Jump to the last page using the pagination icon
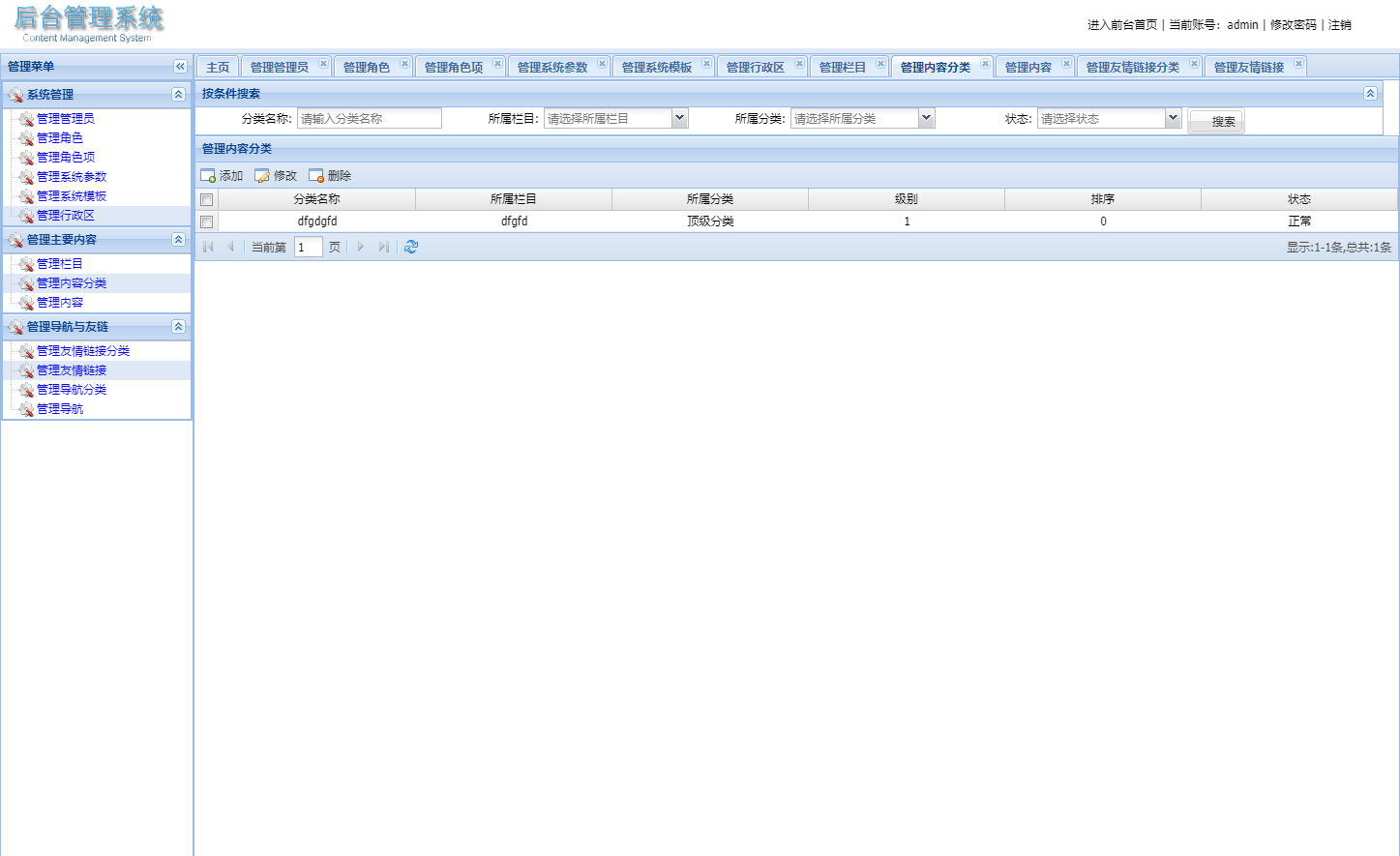1400x856 pixels. click(x=384, y=247)
